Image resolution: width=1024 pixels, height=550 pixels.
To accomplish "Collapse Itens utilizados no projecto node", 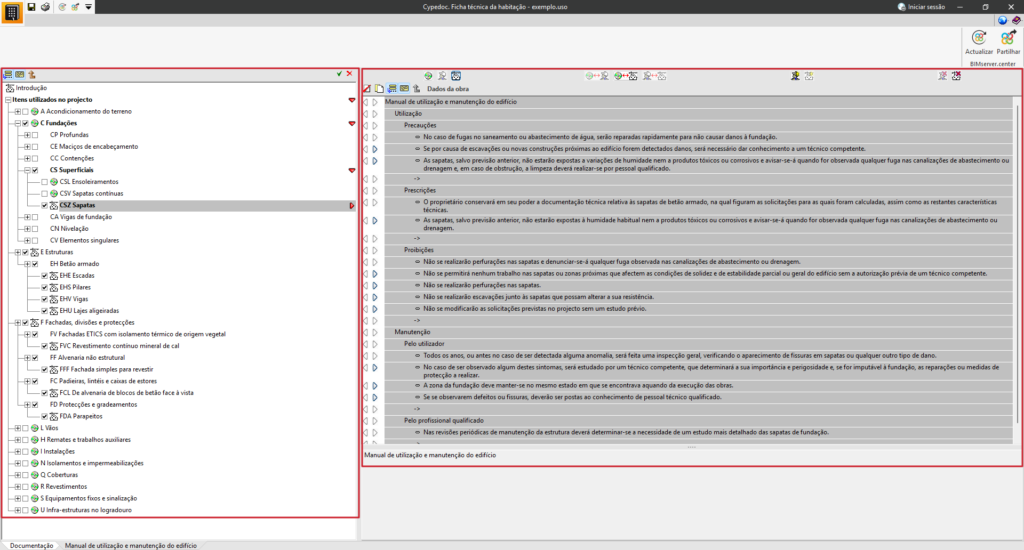I will coord(8,100).
